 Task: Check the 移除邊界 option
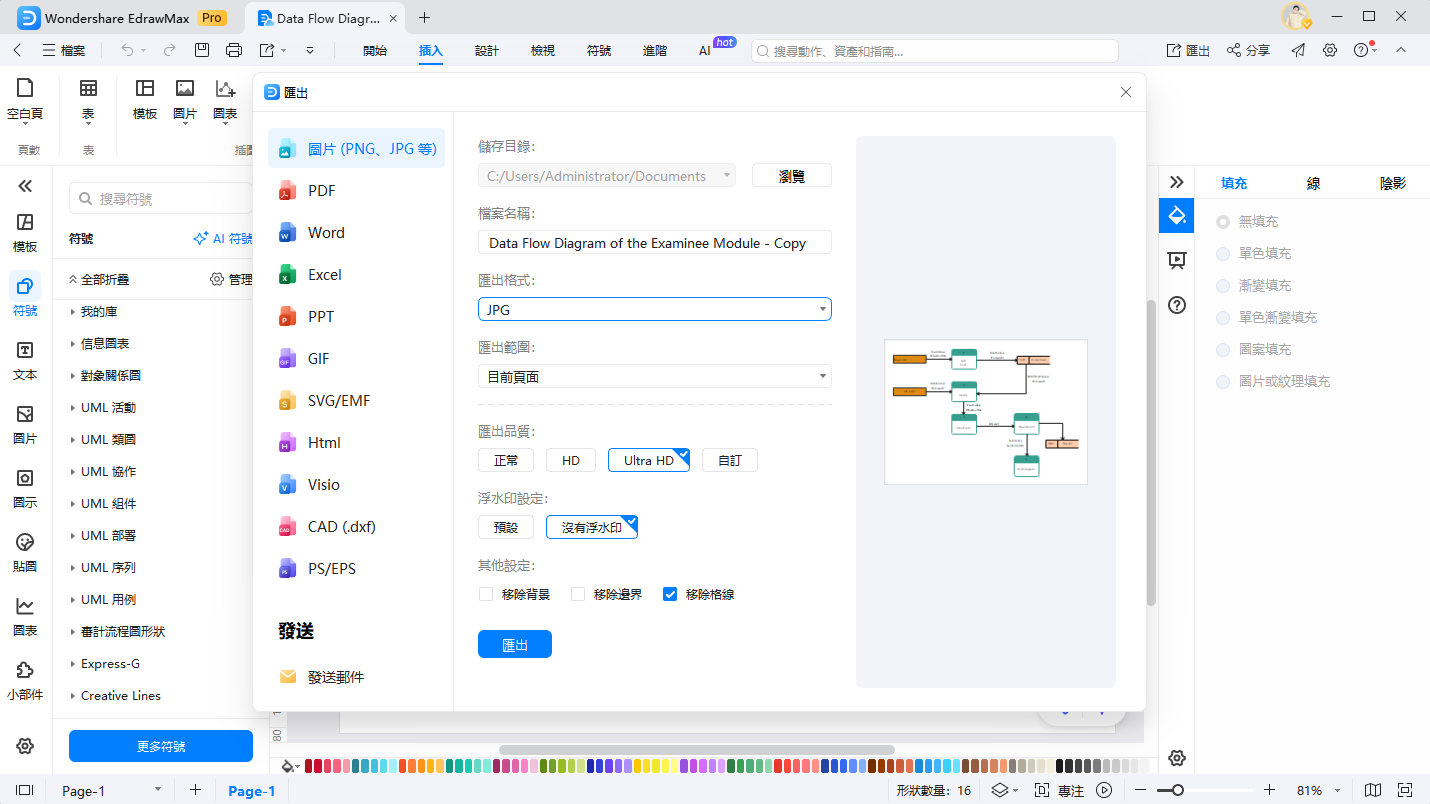point(578,593)
